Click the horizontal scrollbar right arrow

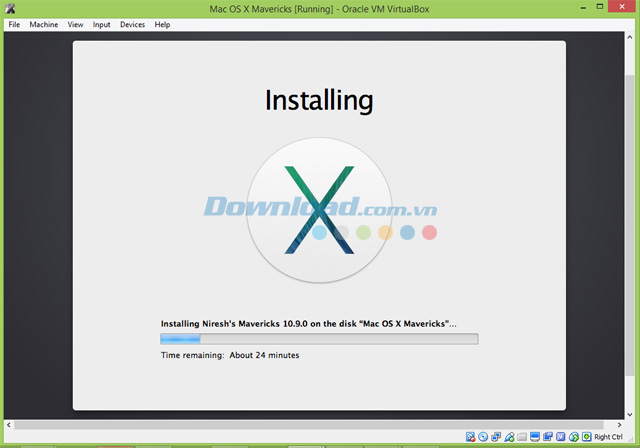coord(619,425)
